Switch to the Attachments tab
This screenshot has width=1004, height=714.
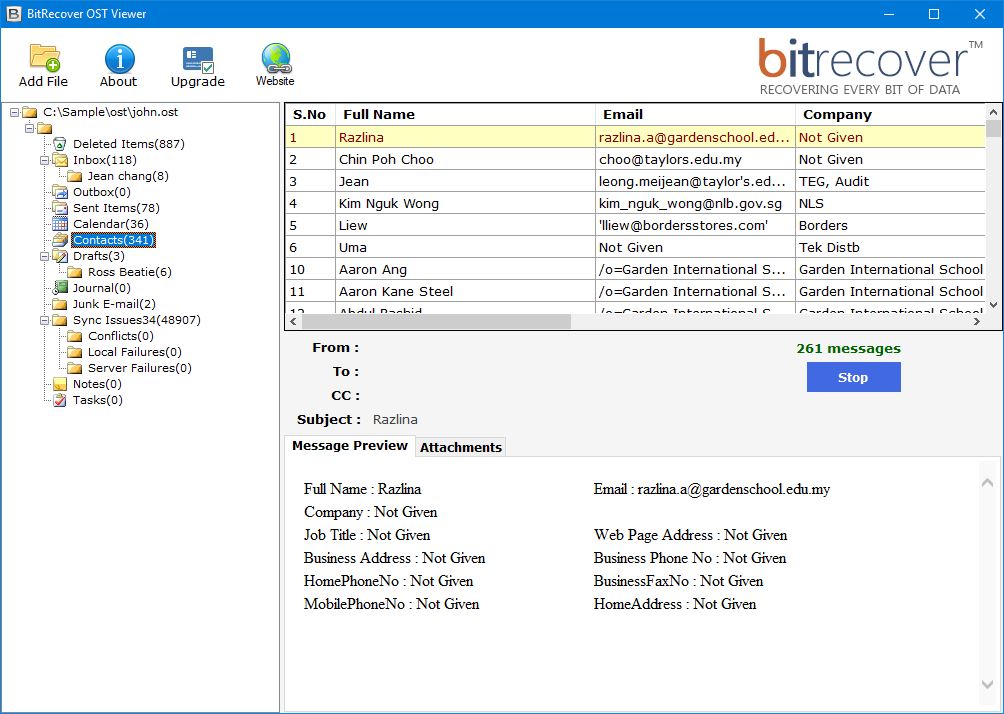pos(461,447)
